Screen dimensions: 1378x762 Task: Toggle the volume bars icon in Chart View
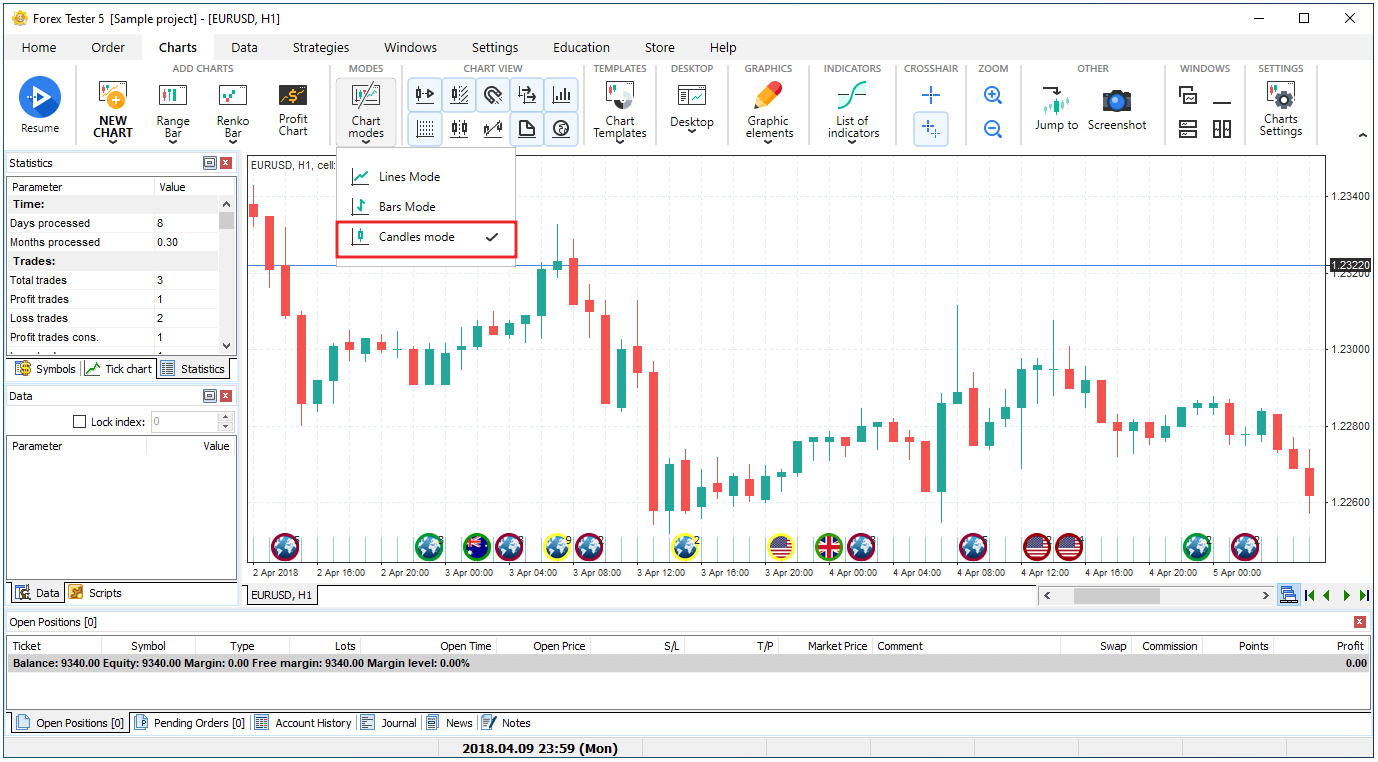562,95
